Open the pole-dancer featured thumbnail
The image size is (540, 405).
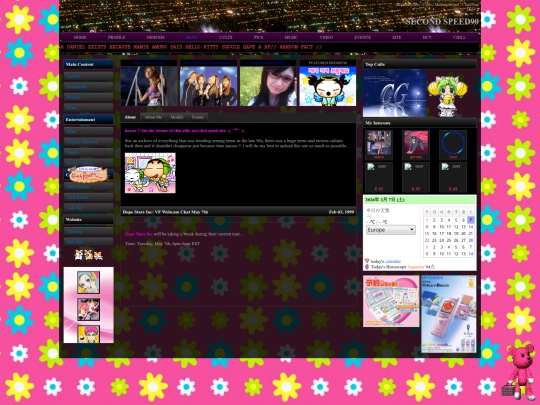click(x=149, y=86)
